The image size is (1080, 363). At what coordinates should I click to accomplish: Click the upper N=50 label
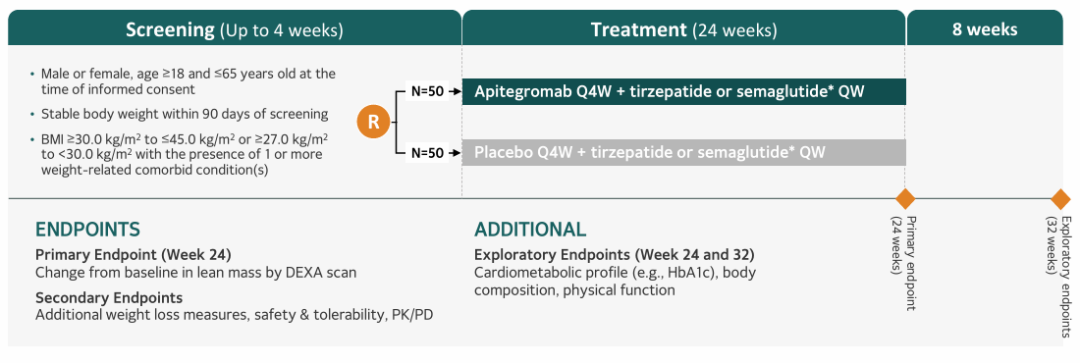(426, 92)
